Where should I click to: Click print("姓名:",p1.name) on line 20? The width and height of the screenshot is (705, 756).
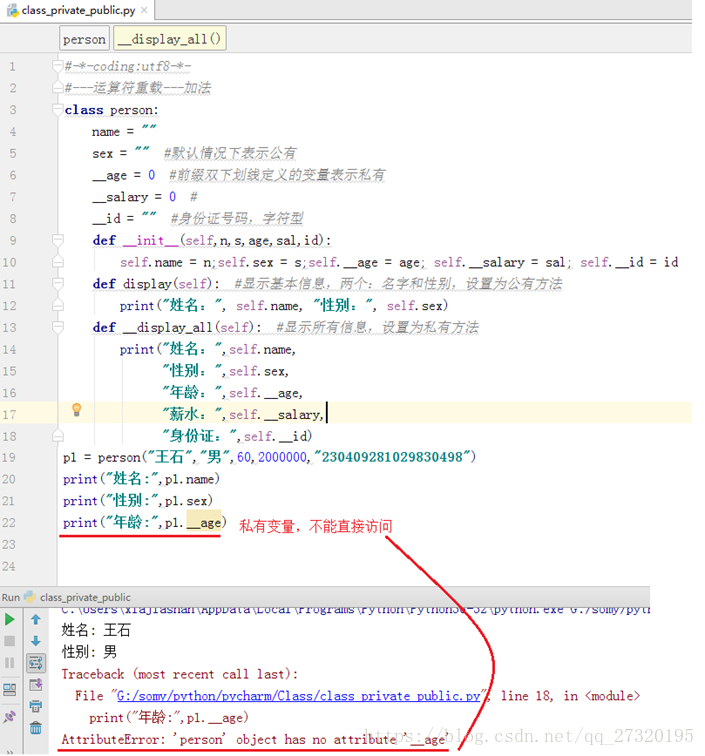coord(141,479)
